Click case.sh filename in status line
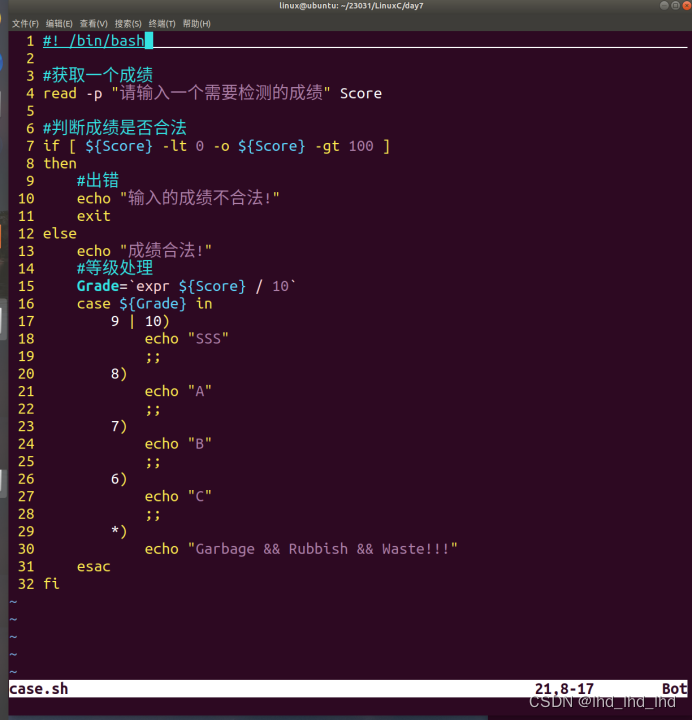This screenshot has width=692, height=720. pyautogui.click(x=39, y=689)
